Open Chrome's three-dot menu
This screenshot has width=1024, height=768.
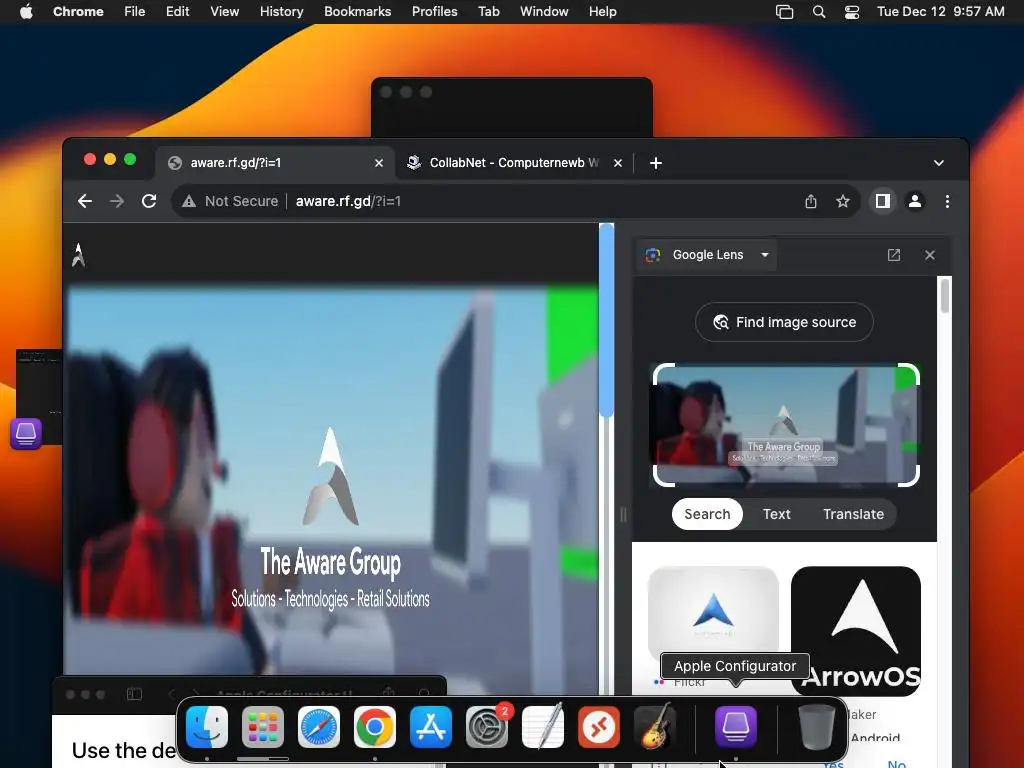[x=947, y=201]
